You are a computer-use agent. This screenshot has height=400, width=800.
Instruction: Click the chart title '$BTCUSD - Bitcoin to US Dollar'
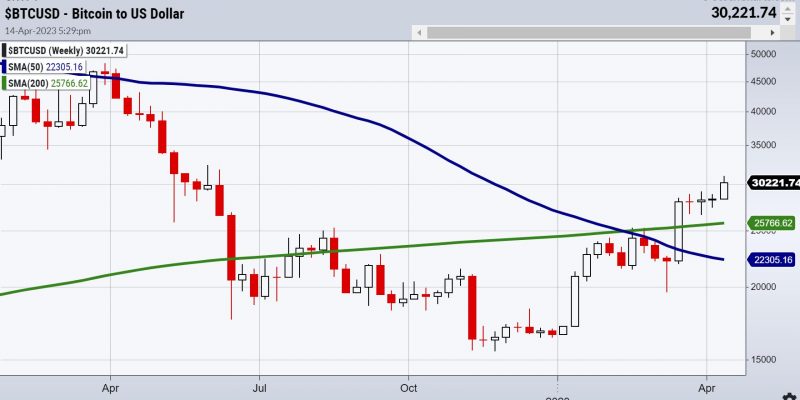click(x=95, y=14)
